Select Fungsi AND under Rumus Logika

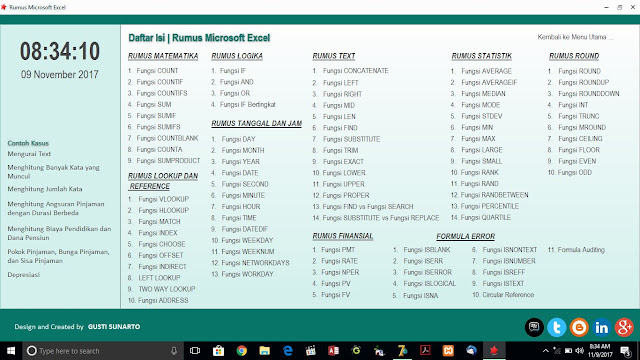point(237,82)
